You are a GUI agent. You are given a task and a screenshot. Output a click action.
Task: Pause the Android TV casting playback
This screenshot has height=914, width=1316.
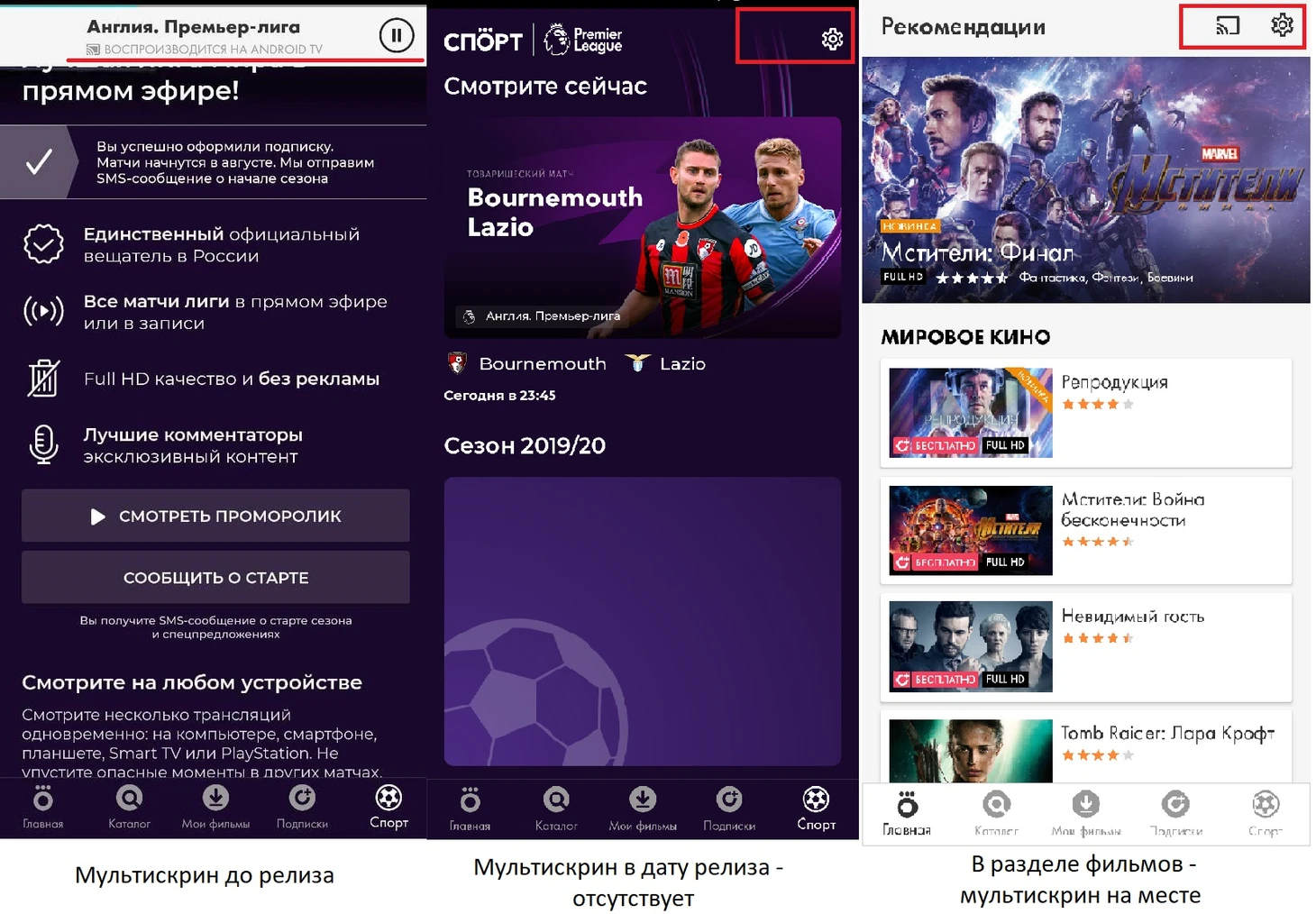click(397, 35)
